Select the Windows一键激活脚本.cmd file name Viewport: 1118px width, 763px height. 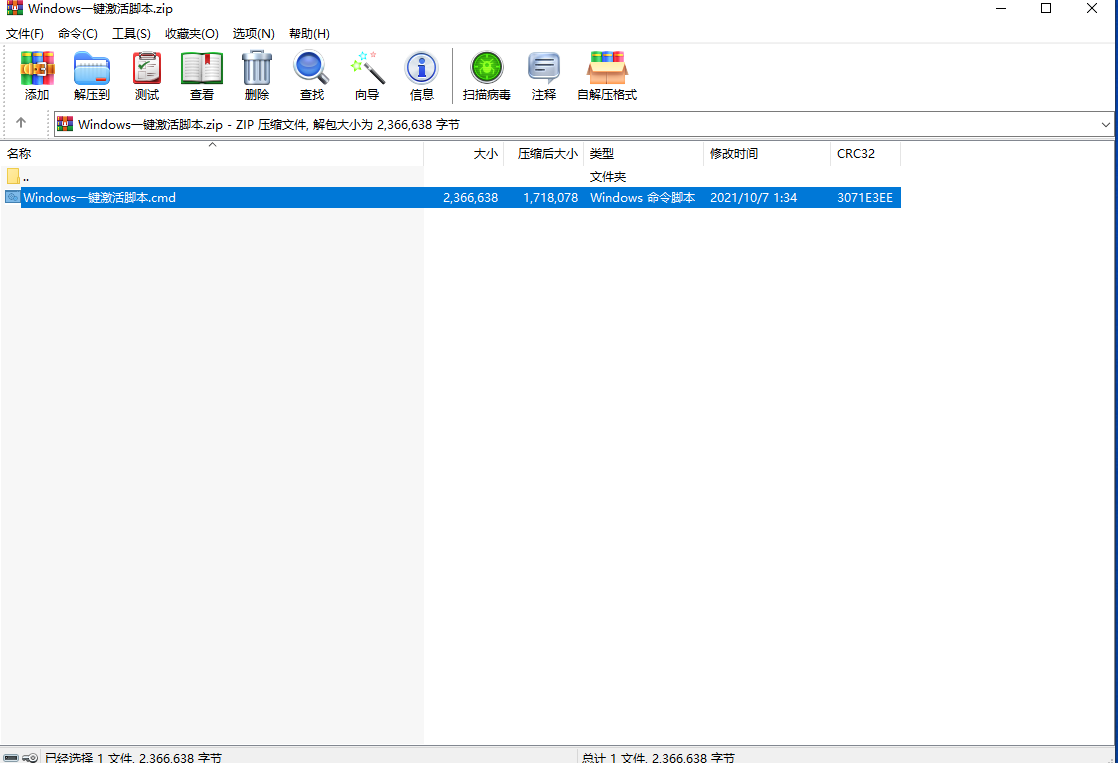point(99,198)
